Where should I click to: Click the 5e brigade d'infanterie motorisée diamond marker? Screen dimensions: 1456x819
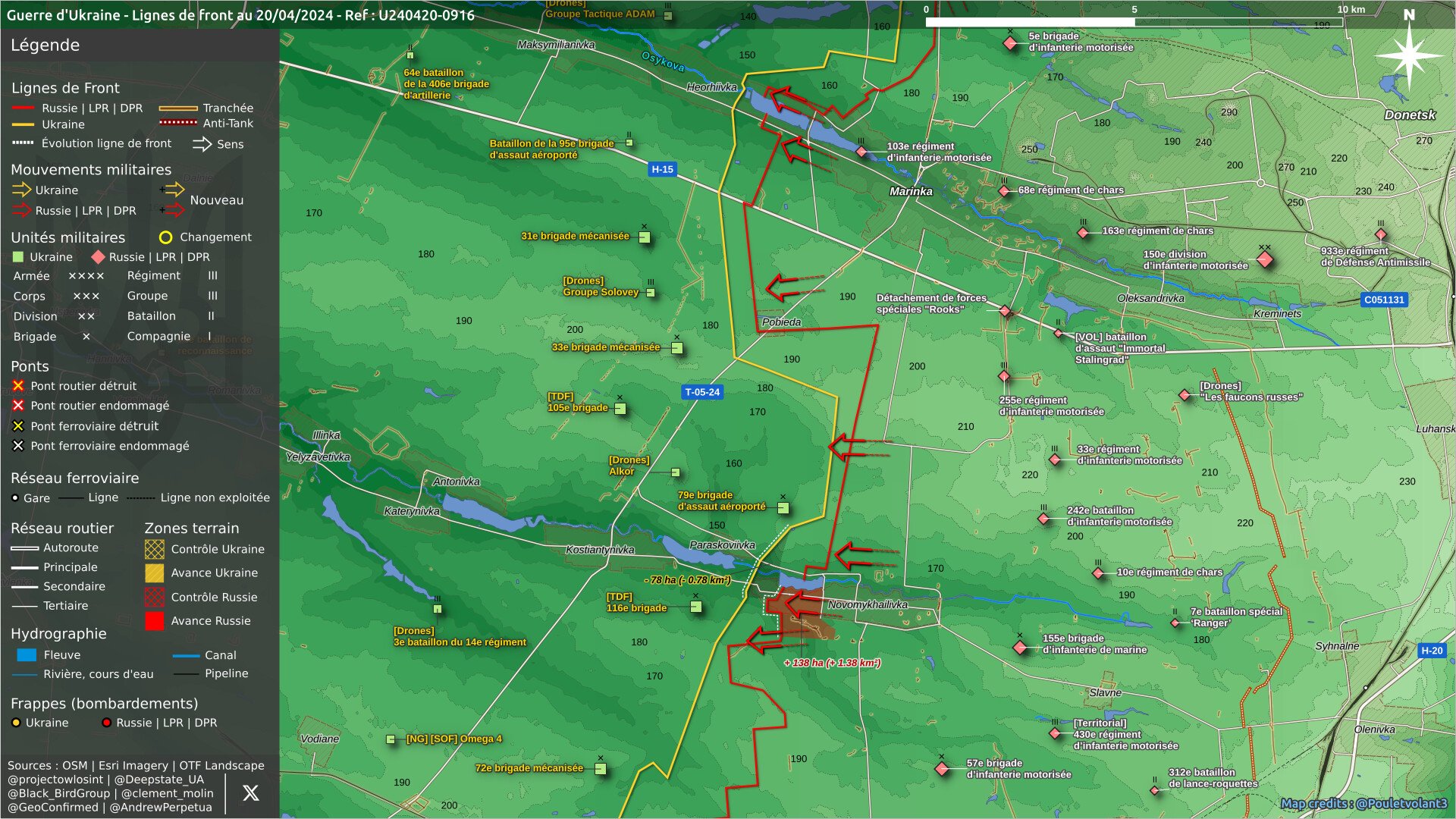click(1010, 43)
